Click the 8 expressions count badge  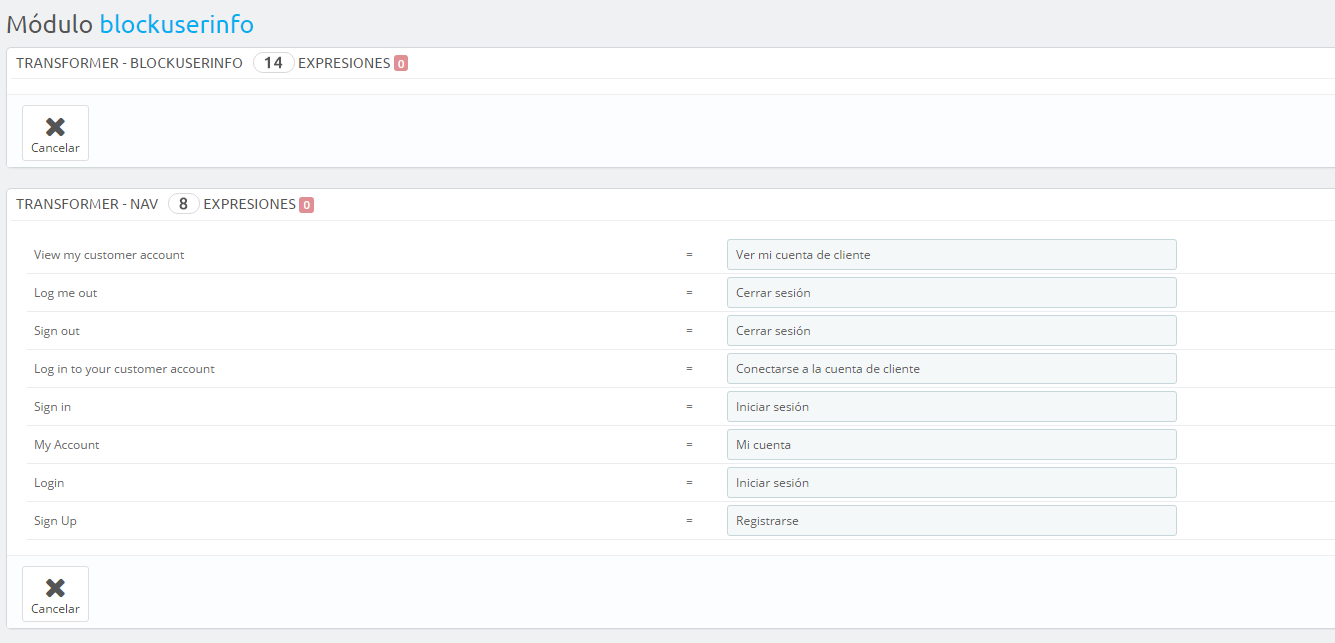coord(183,204)
